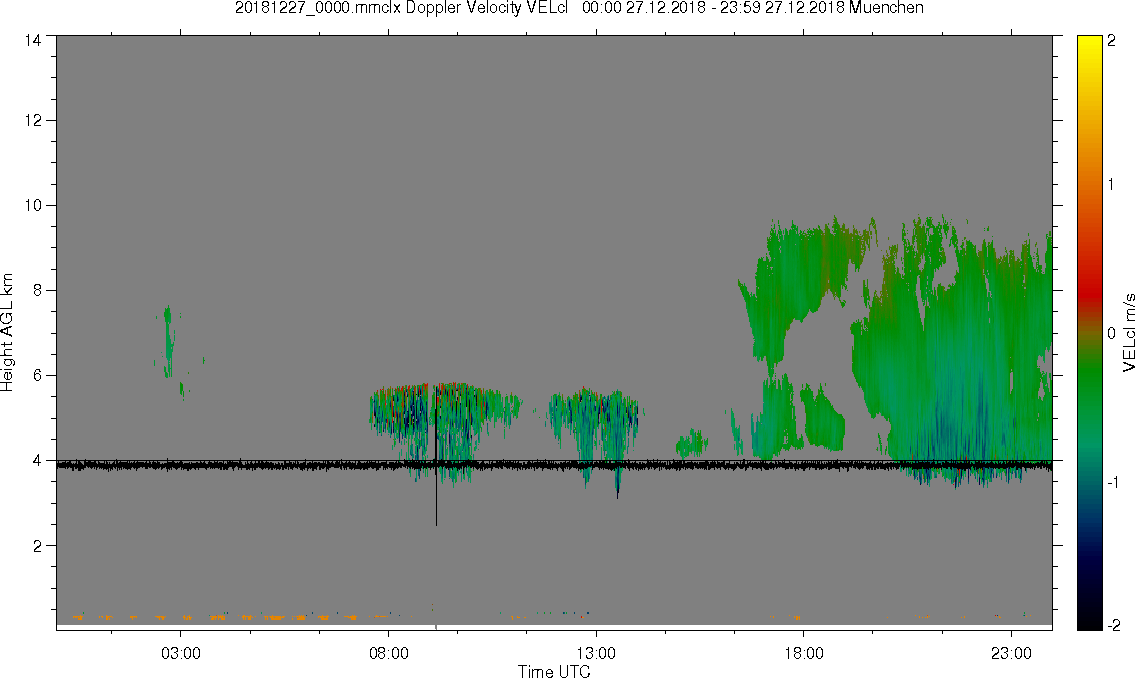Click the '18:00' time tick label

[x=803, y=653]
